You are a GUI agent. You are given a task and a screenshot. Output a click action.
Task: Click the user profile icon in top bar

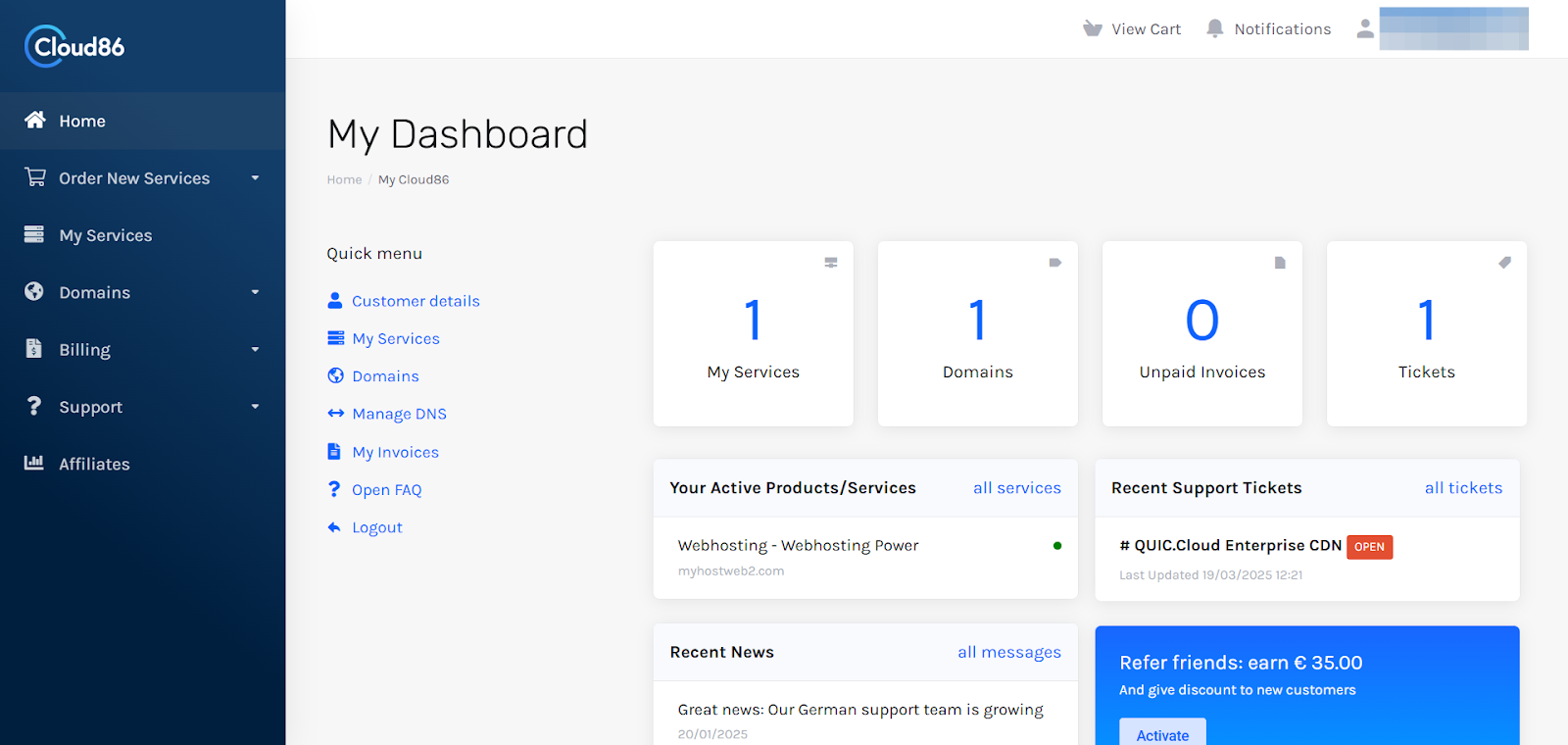(1365, 28)
